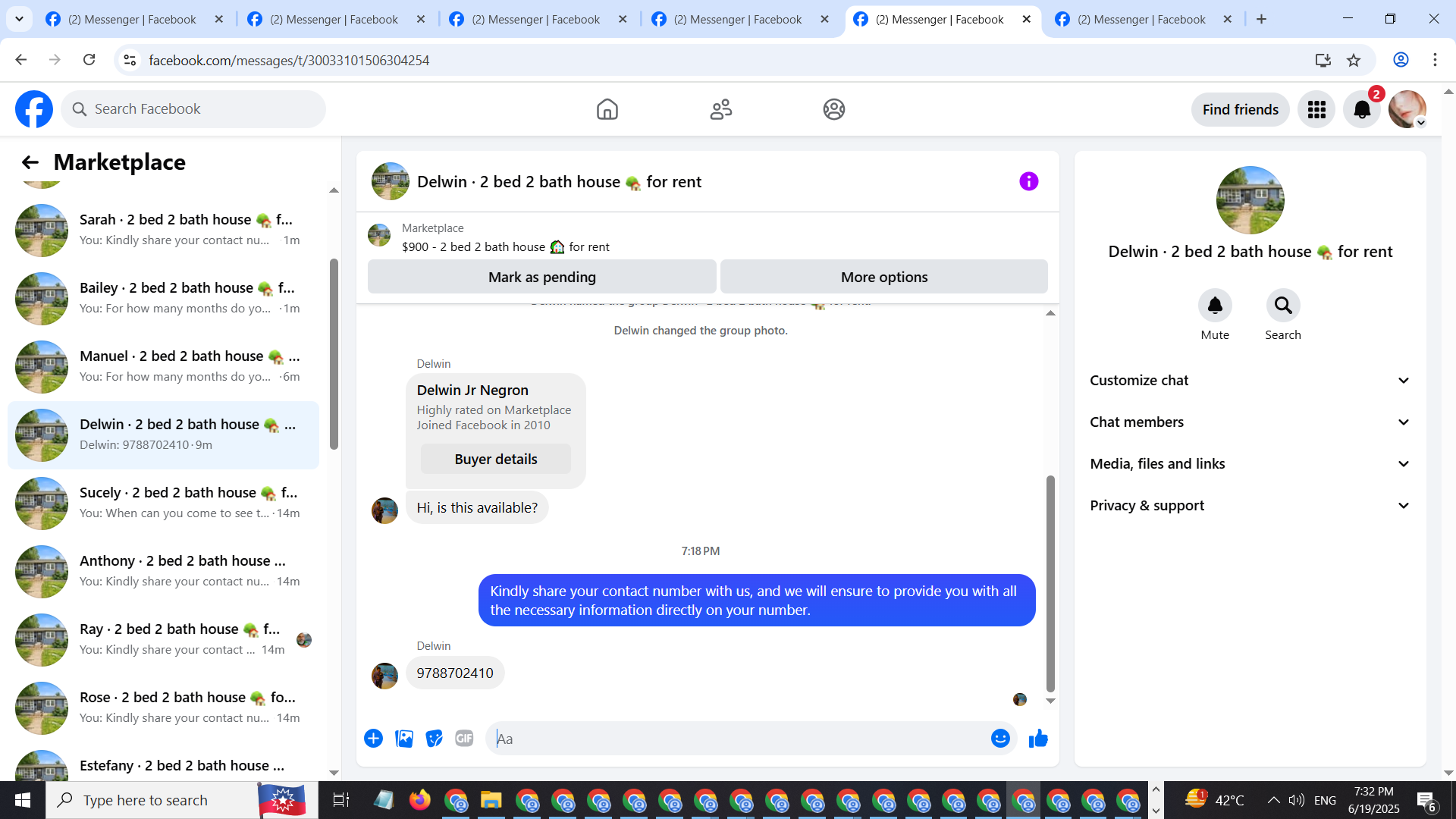
Task: Search in conversation with magnifier icon
Action: pos(1283,306)
